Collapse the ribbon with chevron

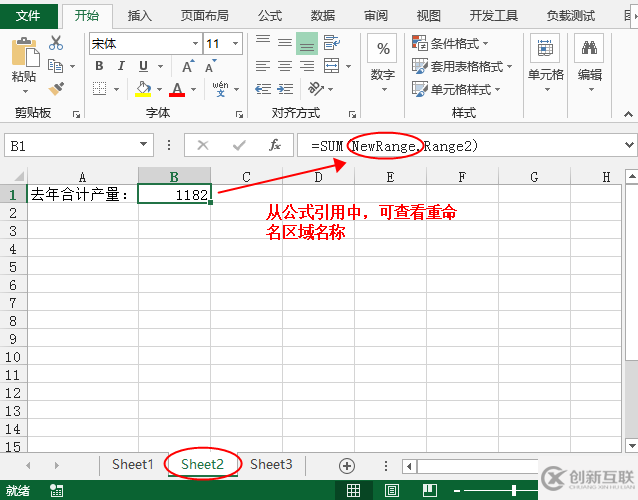(628, 114)
